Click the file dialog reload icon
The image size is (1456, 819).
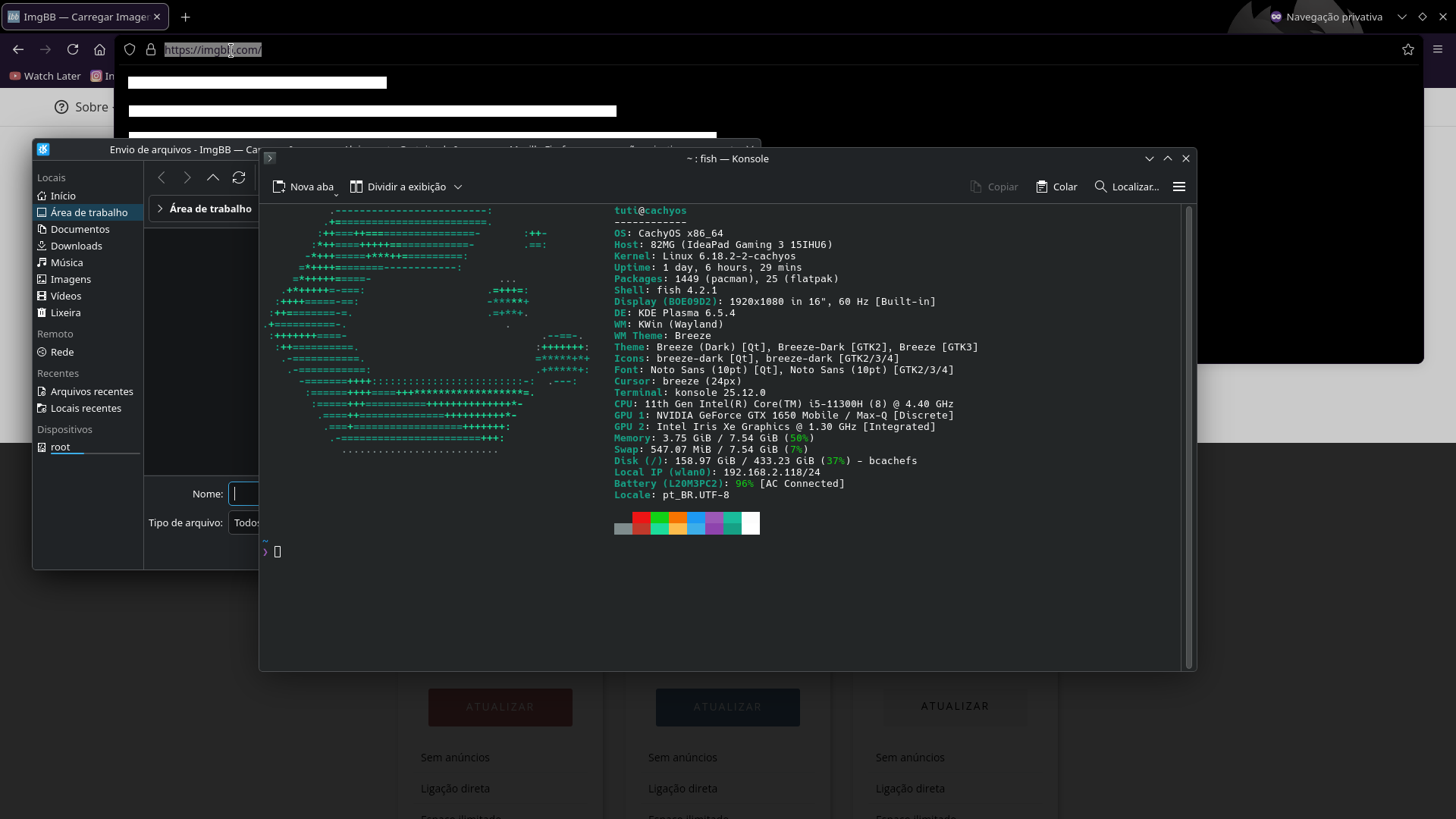click(239, 177)
